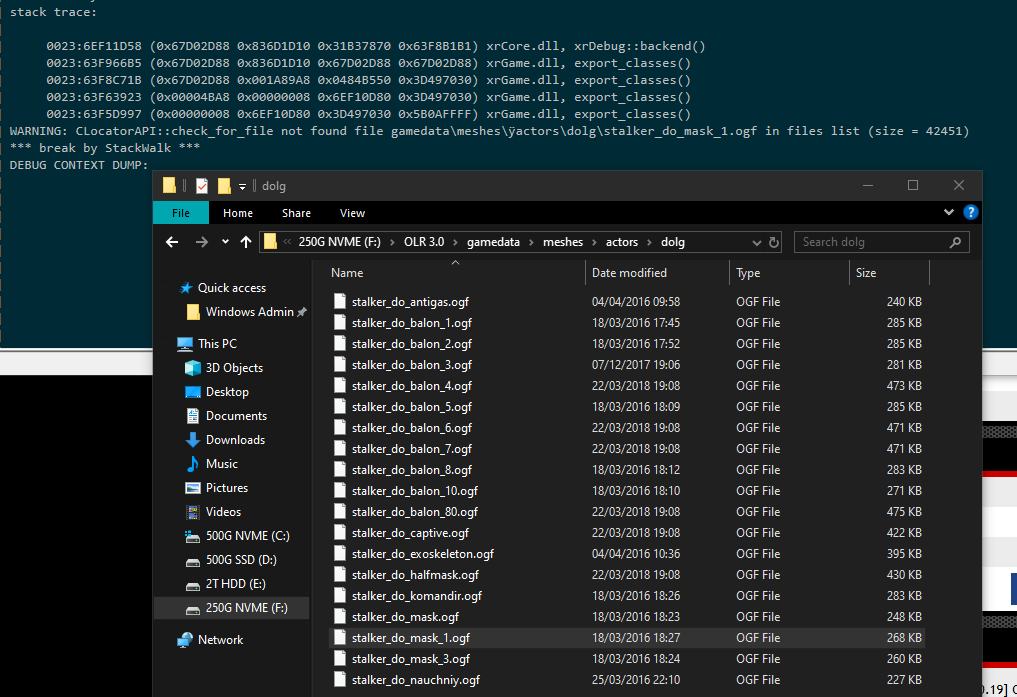
Task: Go up one folder level arrow
Action: (245, 242)
